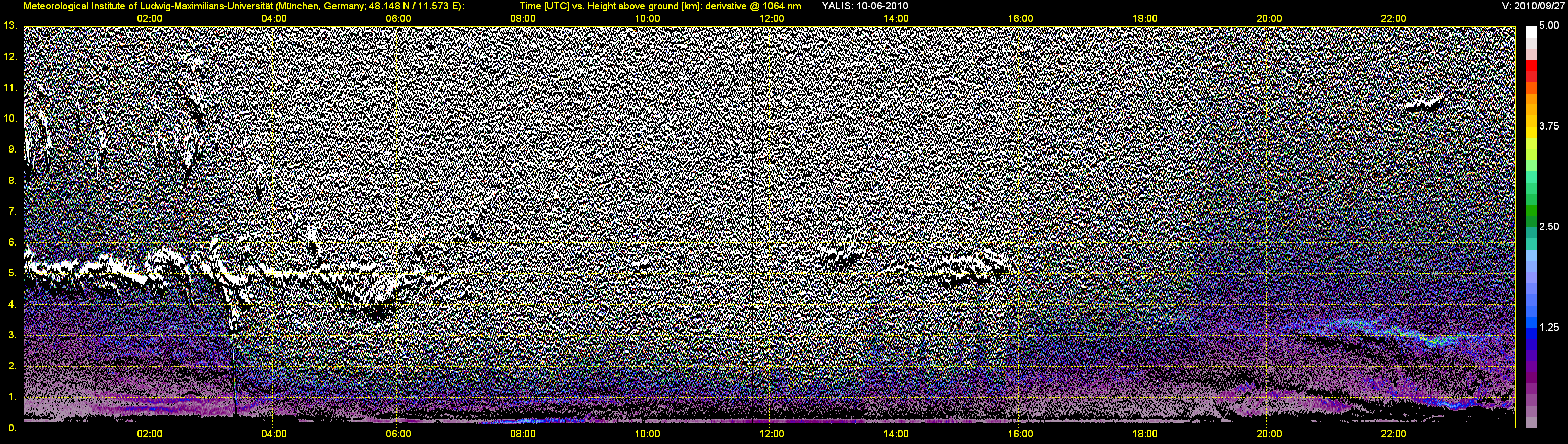This screenshot has height=444, width=1568.
Task: Click the bright blue segment of the colorbar
Action: [x=1531, y=322]
